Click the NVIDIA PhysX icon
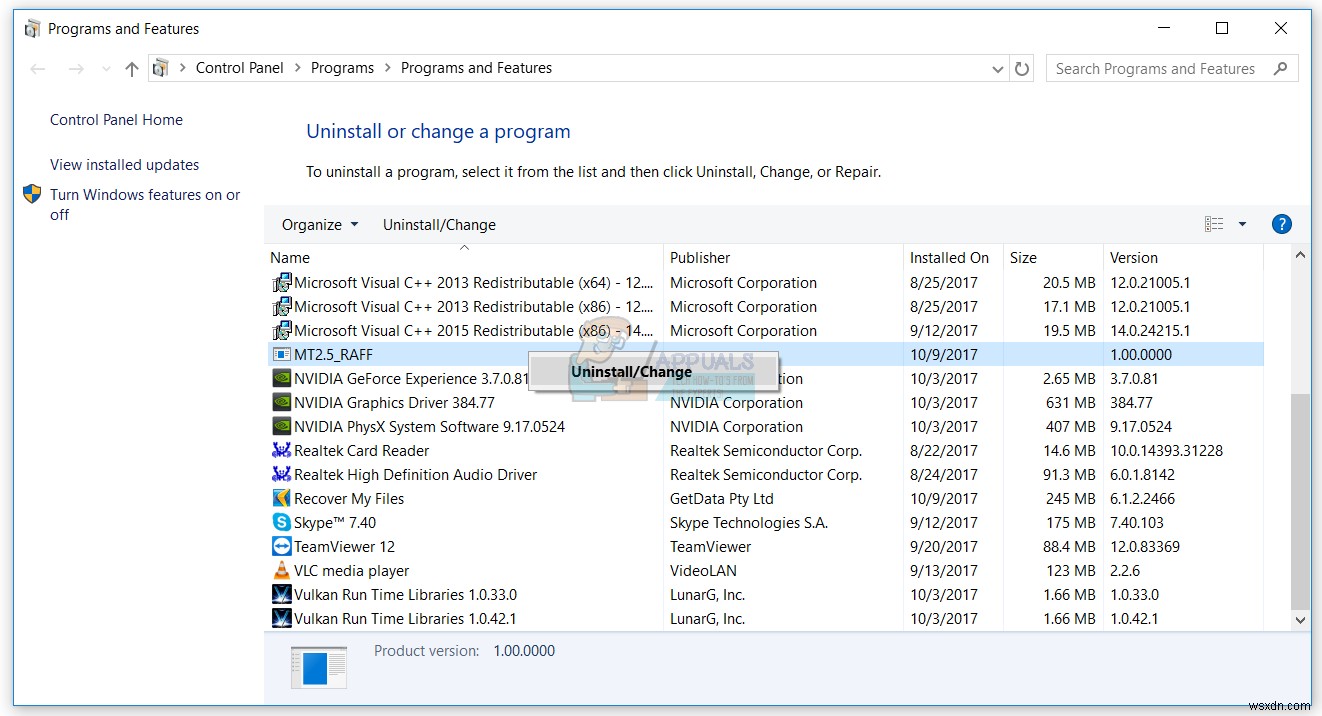 tap(282, 427)
